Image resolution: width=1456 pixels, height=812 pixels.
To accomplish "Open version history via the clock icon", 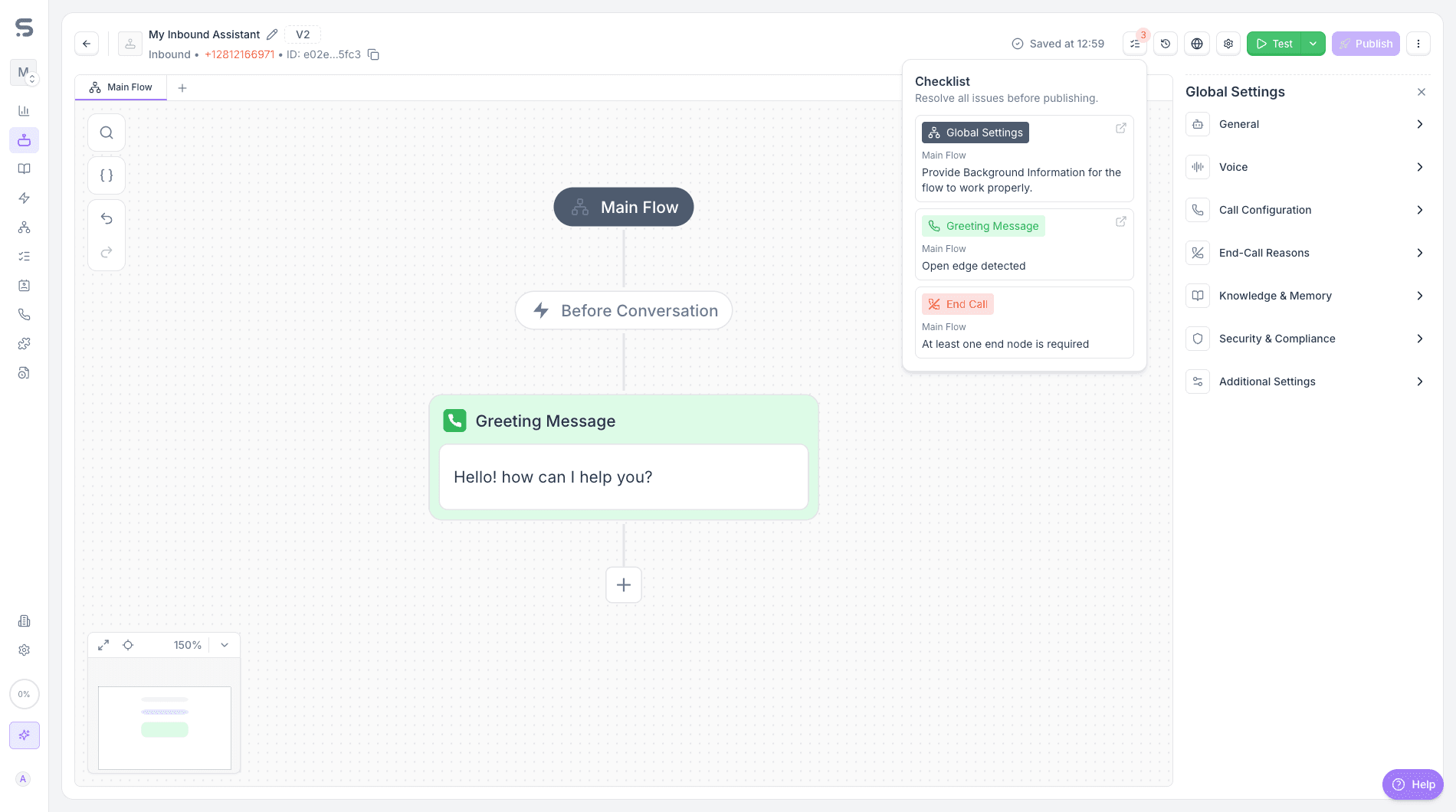I will (1166, 44).
